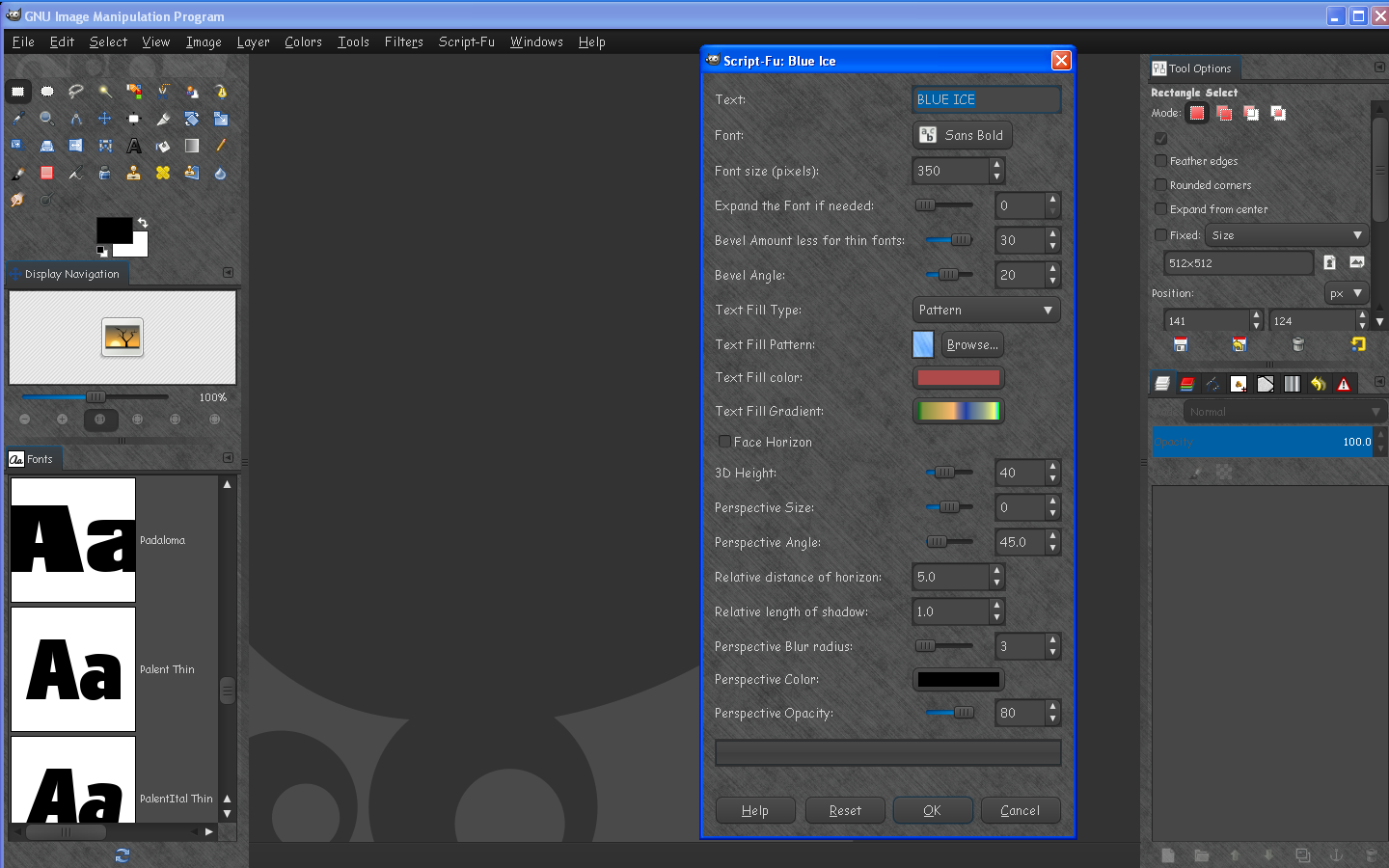Select the Move tool
This screenshot has height=868, width=1389.
105,119
